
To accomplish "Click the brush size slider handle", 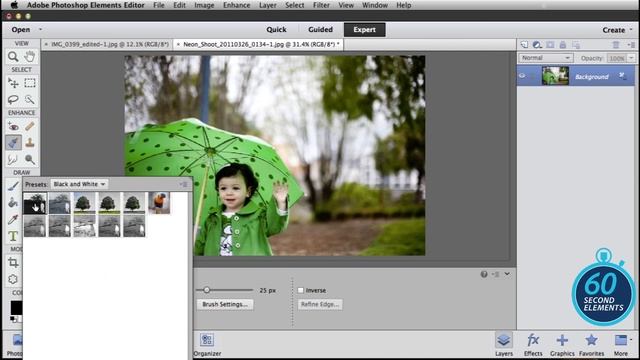I will coord(207,290).
